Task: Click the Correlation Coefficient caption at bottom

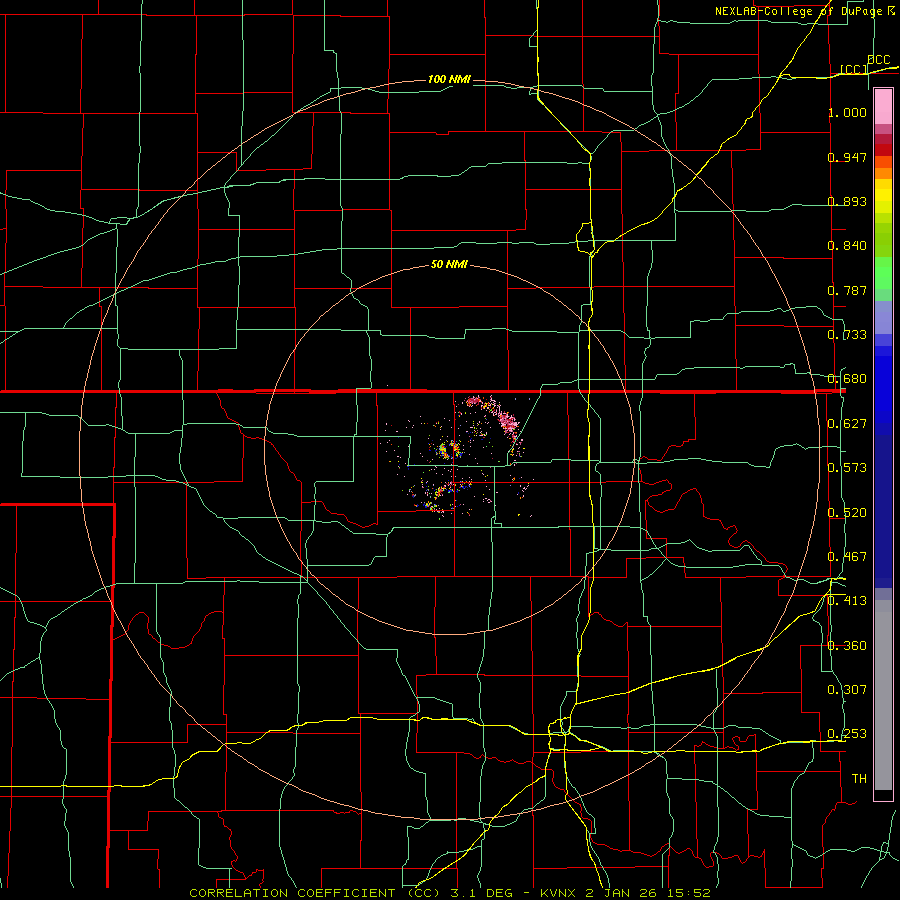Action: pyautogui.click(x=450, y=893)
